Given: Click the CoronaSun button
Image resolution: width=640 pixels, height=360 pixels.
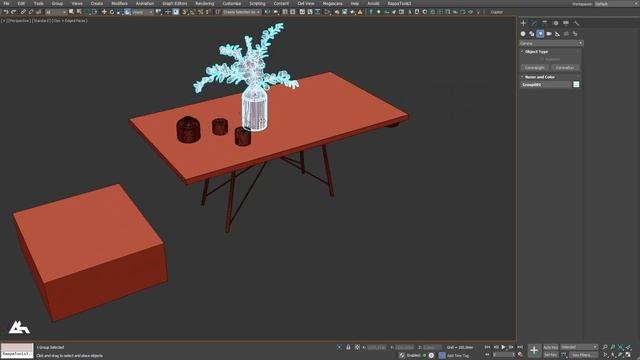Looking at the screenshot, I should click(565, 68).
